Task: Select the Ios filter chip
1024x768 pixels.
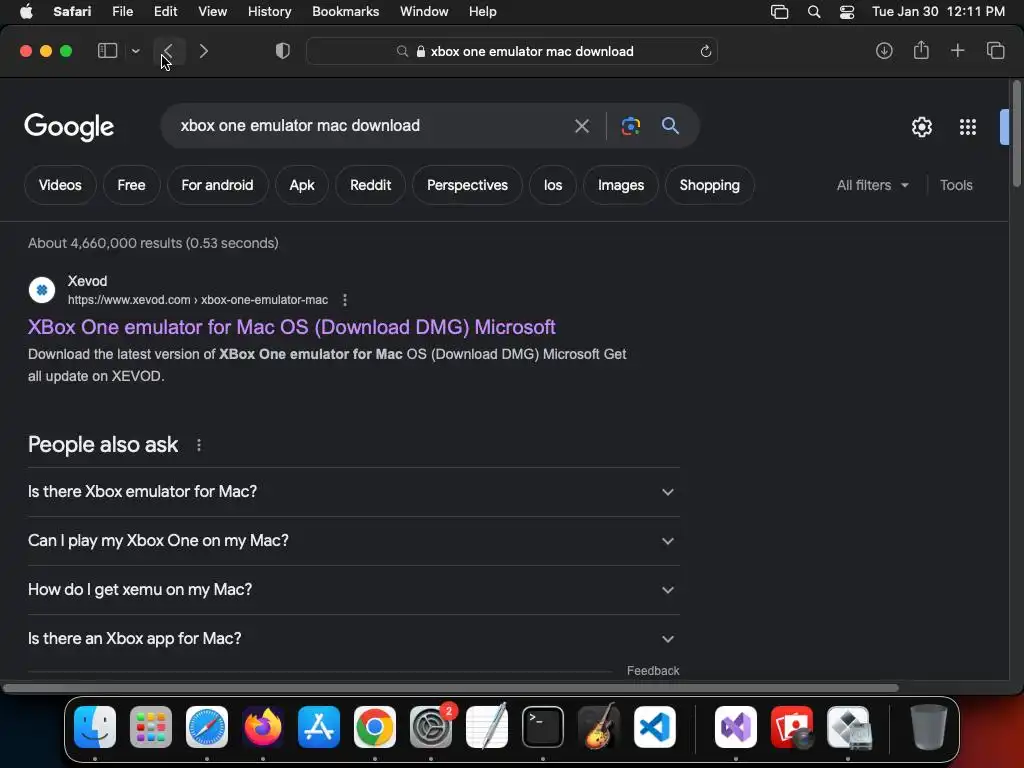Action: [x=553, y=185]
